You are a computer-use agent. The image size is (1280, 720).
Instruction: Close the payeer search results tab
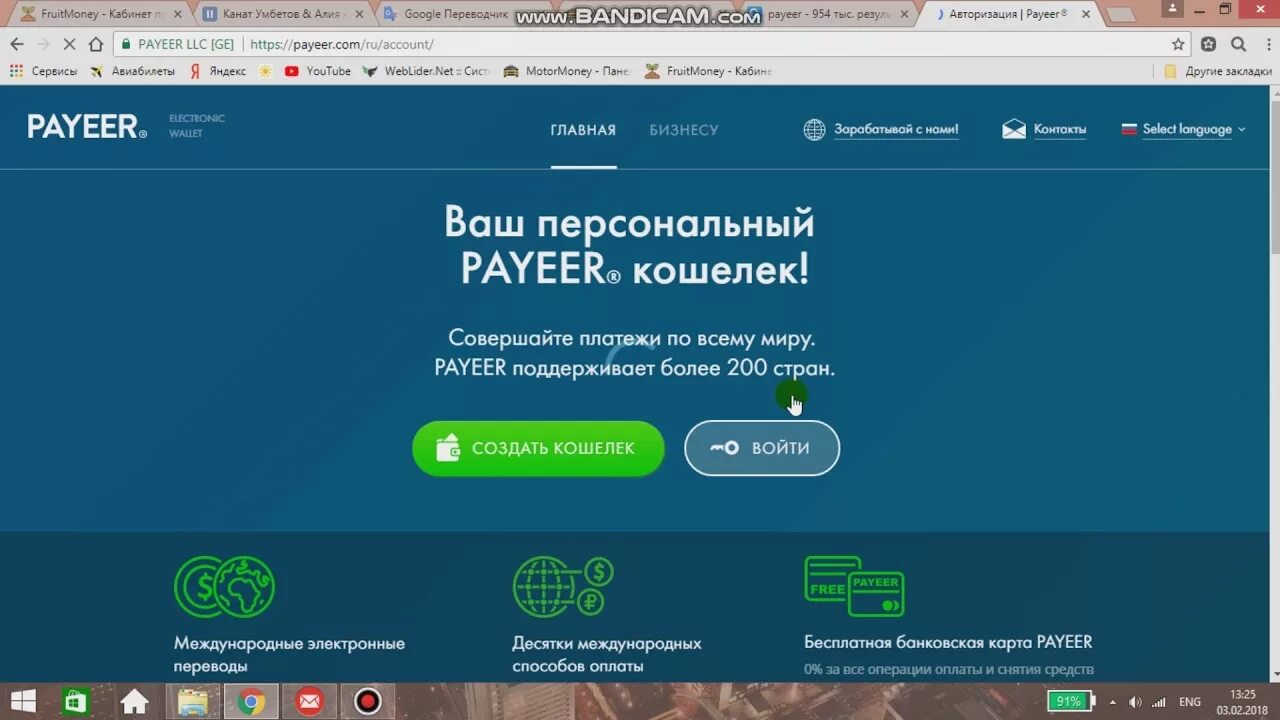pos(903,14)
